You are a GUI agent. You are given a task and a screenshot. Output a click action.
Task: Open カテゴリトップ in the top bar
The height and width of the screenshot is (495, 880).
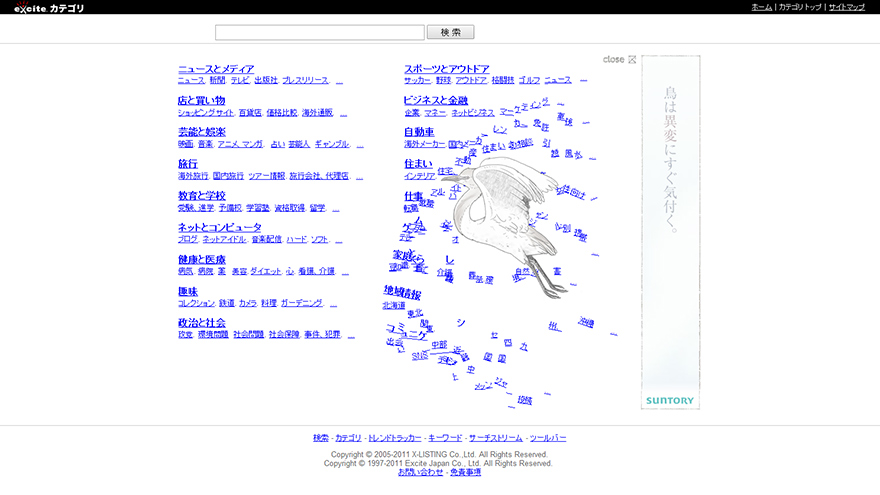[800, 7]
